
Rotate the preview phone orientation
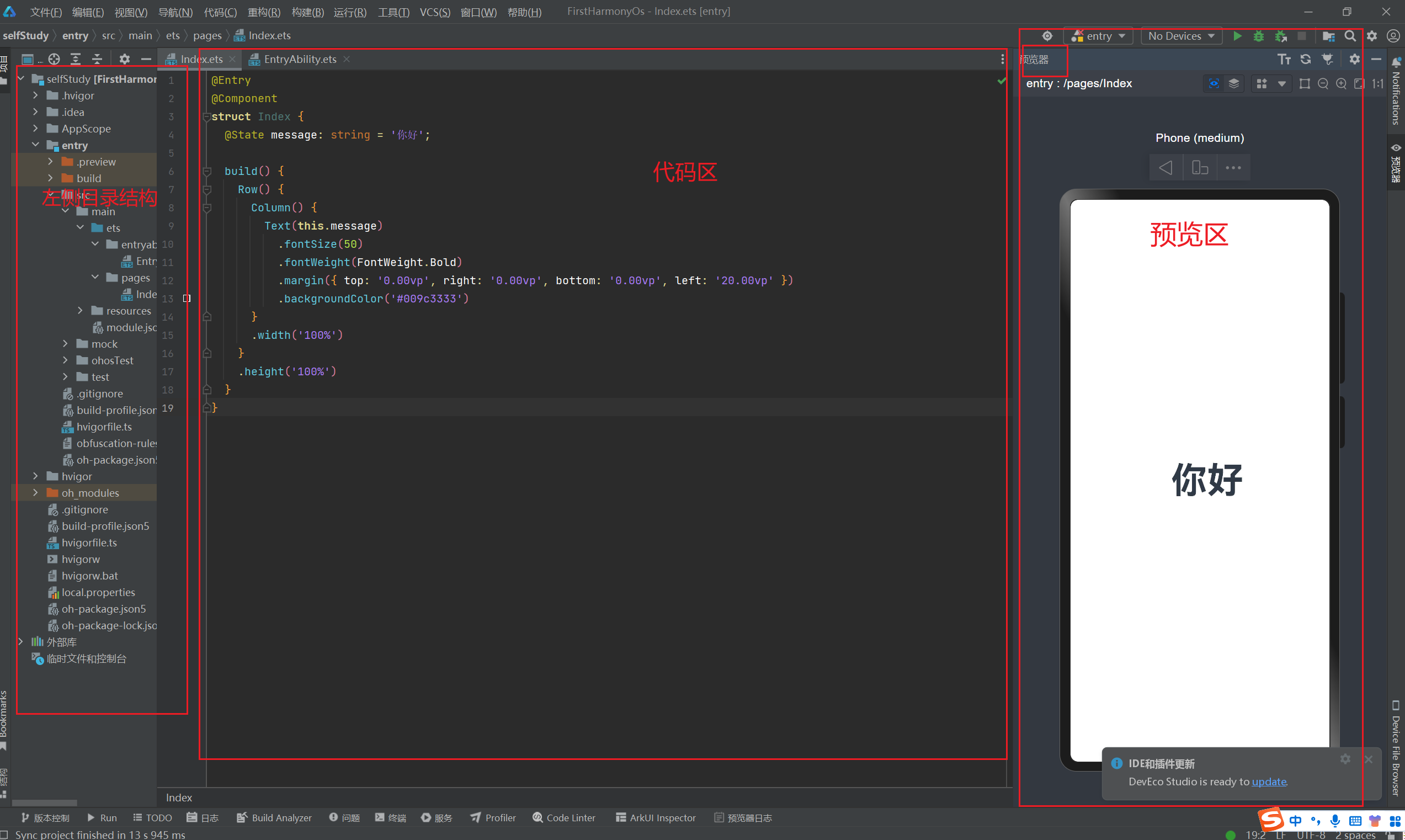point(1200,168)
